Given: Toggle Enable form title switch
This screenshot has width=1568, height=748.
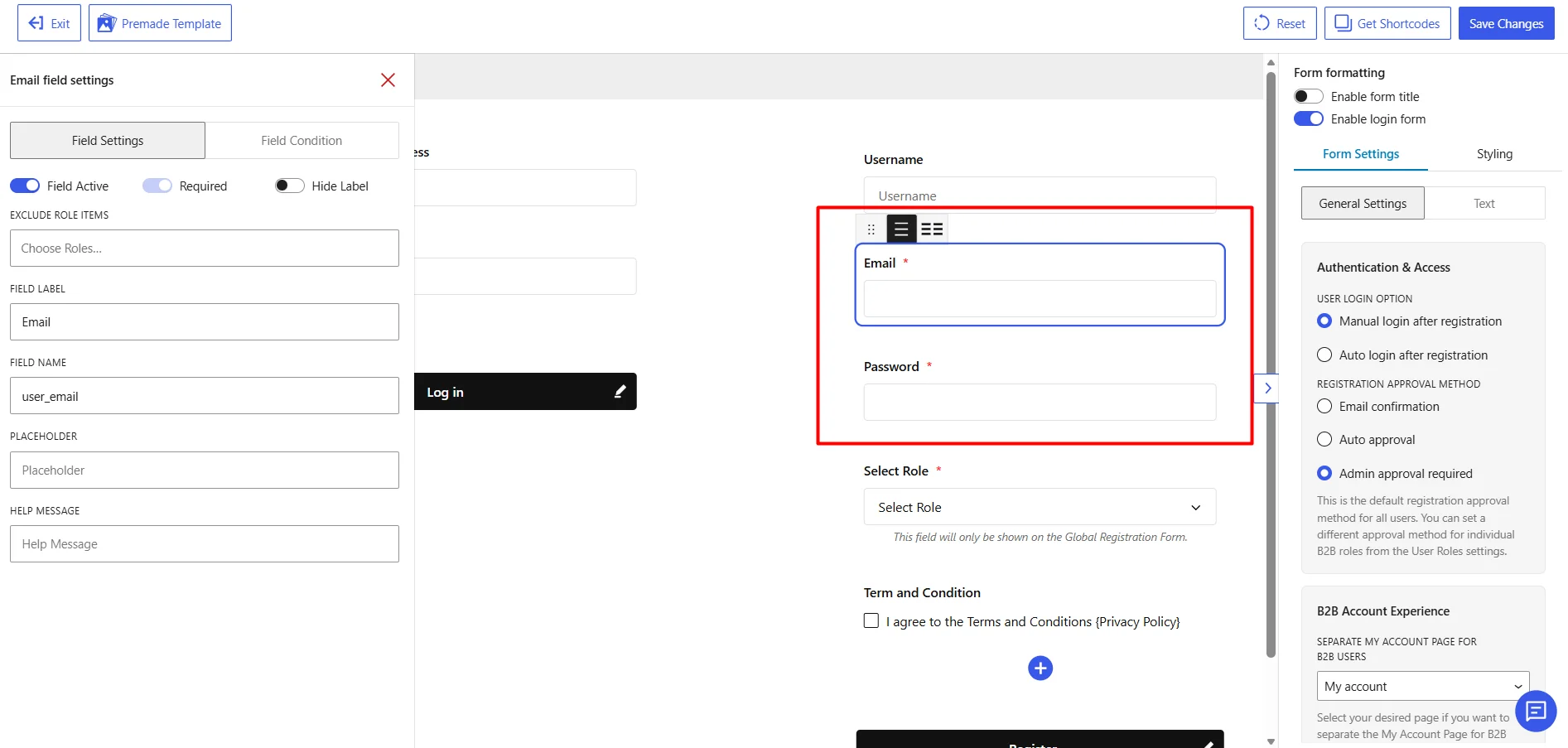Looking at the screenshot, I should (1309, 96).
